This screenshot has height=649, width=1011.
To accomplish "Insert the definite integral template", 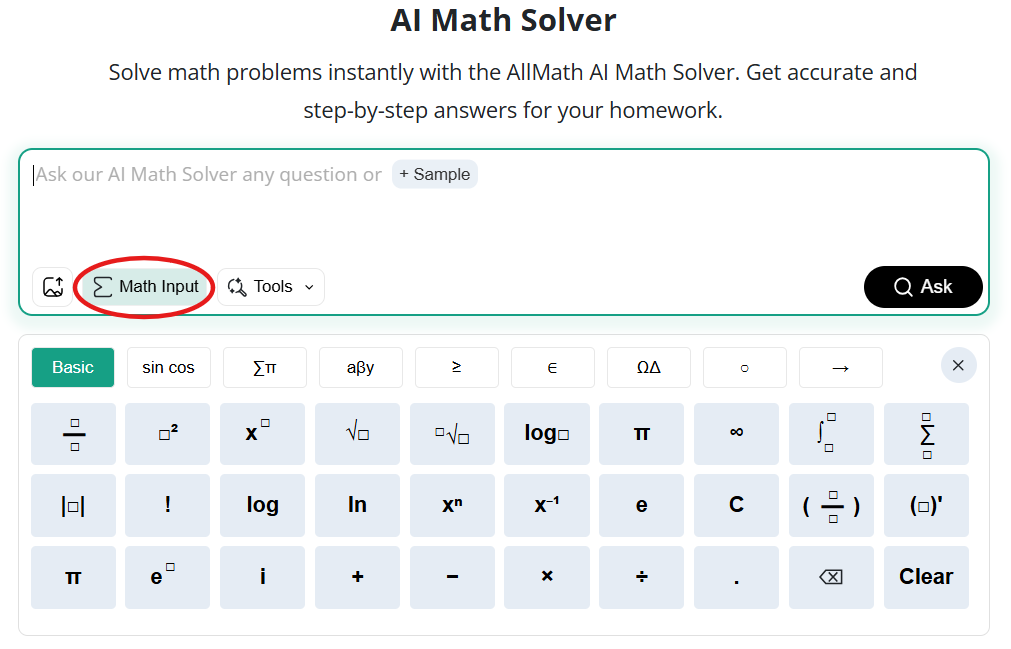I will (831, 434).
